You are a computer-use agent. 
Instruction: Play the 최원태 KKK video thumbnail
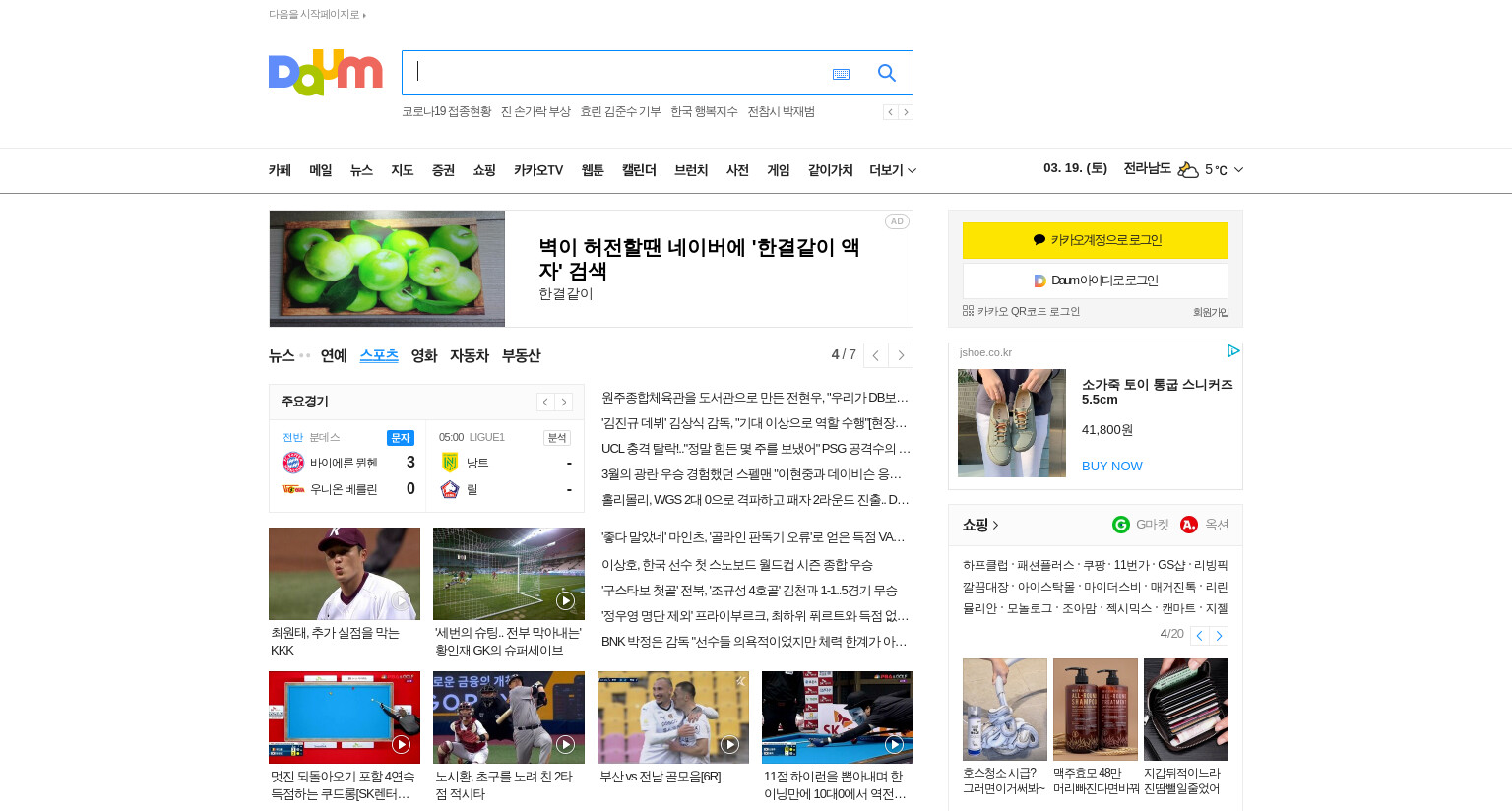[x=345, y=574]
